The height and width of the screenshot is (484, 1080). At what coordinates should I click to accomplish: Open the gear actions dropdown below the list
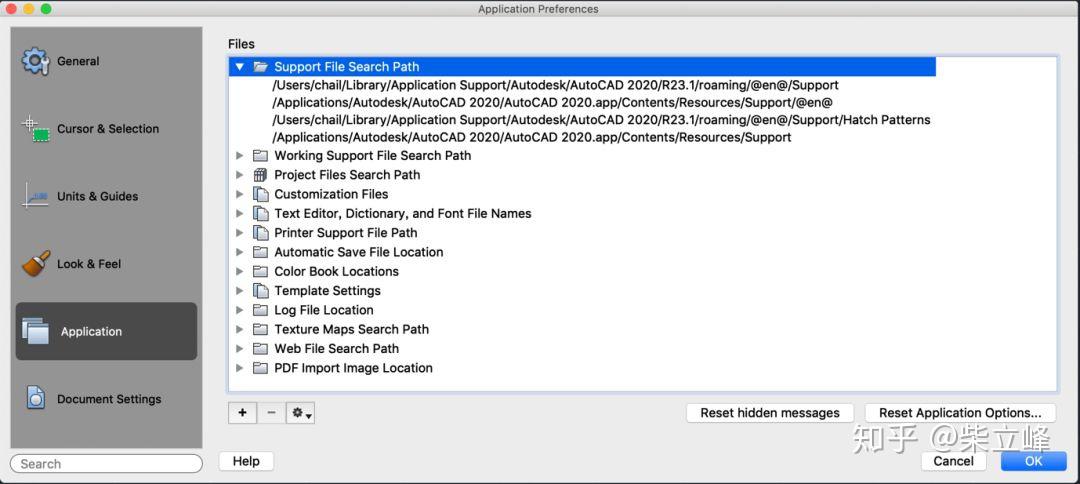point(300,412)
